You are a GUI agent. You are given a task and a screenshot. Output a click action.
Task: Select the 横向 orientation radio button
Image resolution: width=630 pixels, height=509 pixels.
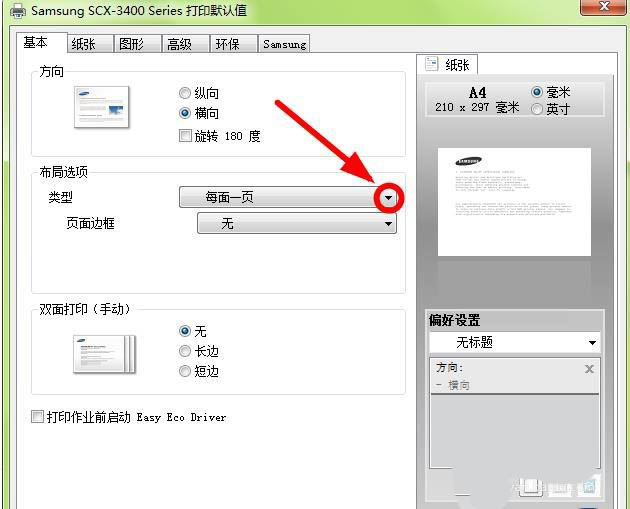184,113
